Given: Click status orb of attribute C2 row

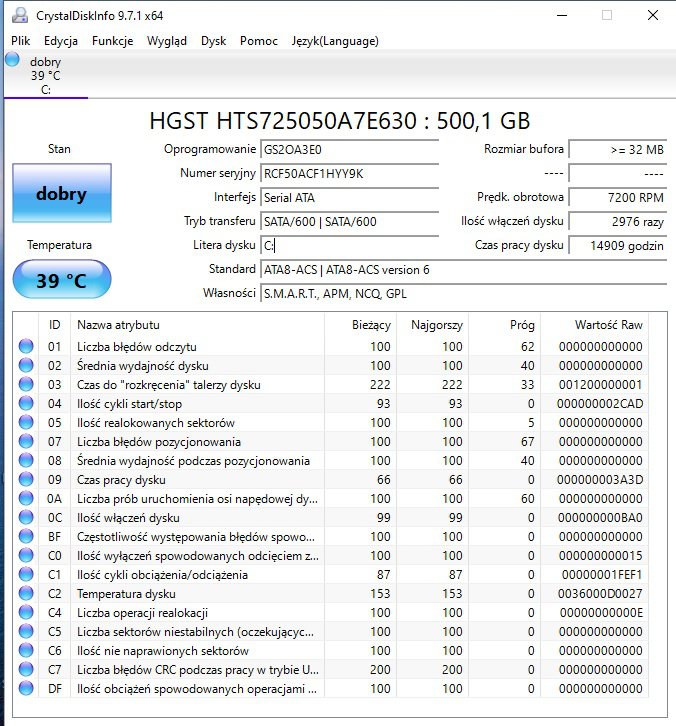Looking at the screenshot, I should click(26, 593).
